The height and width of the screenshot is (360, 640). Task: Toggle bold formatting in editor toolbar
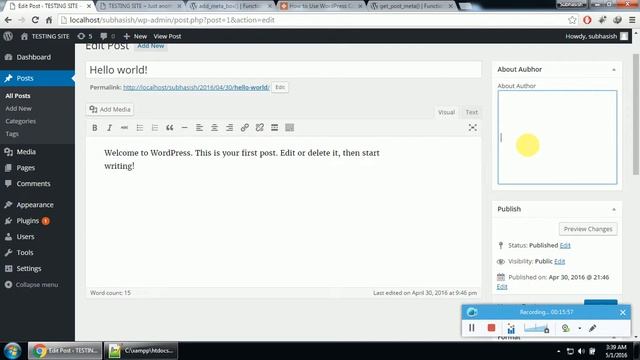pyautogui.click(x=95, y=128)
